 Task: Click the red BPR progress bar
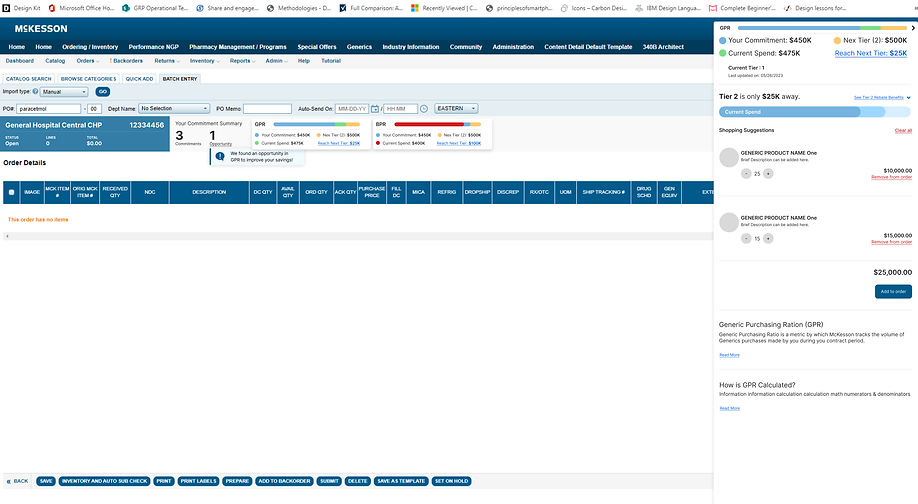click(437, 124)
